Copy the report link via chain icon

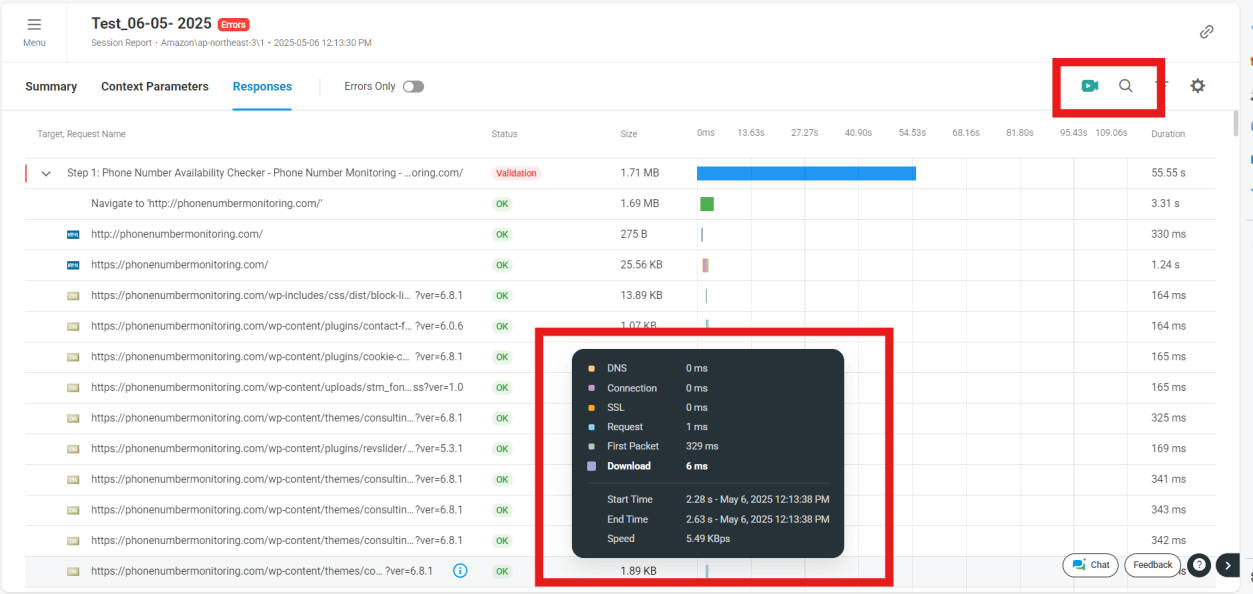tap(1207, 31)
